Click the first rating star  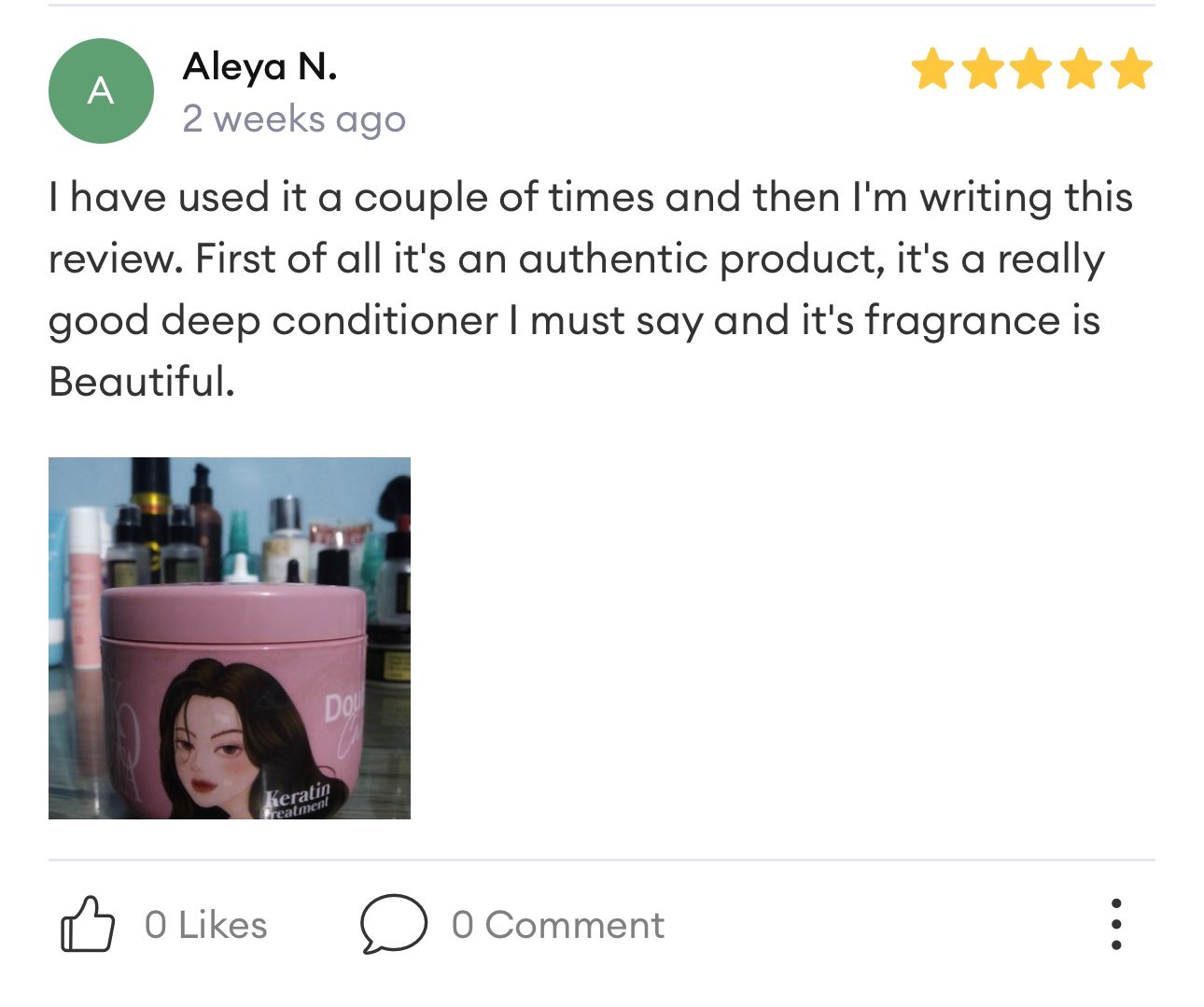[932, 70]
